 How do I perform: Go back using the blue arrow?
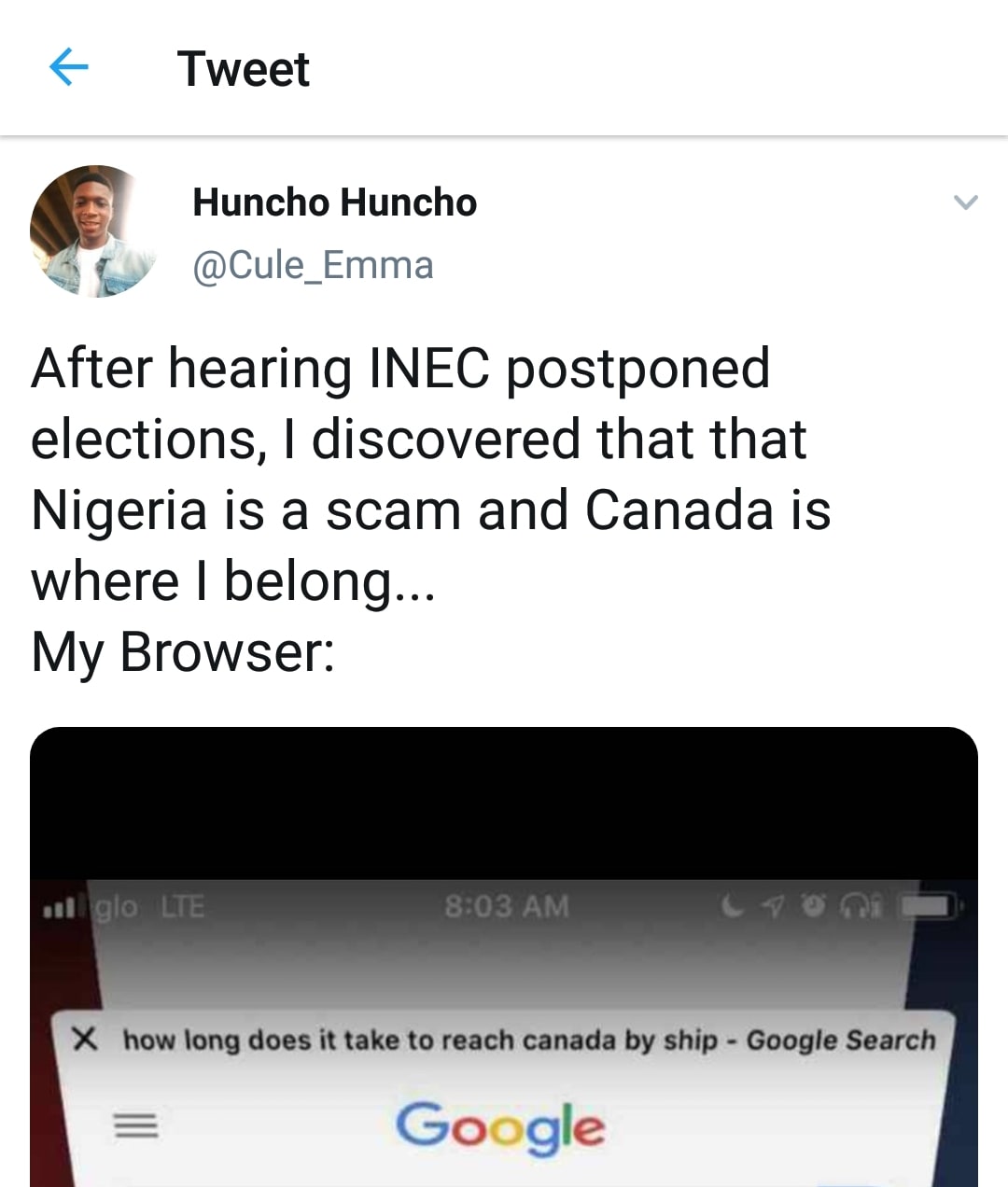coord(68,67)
